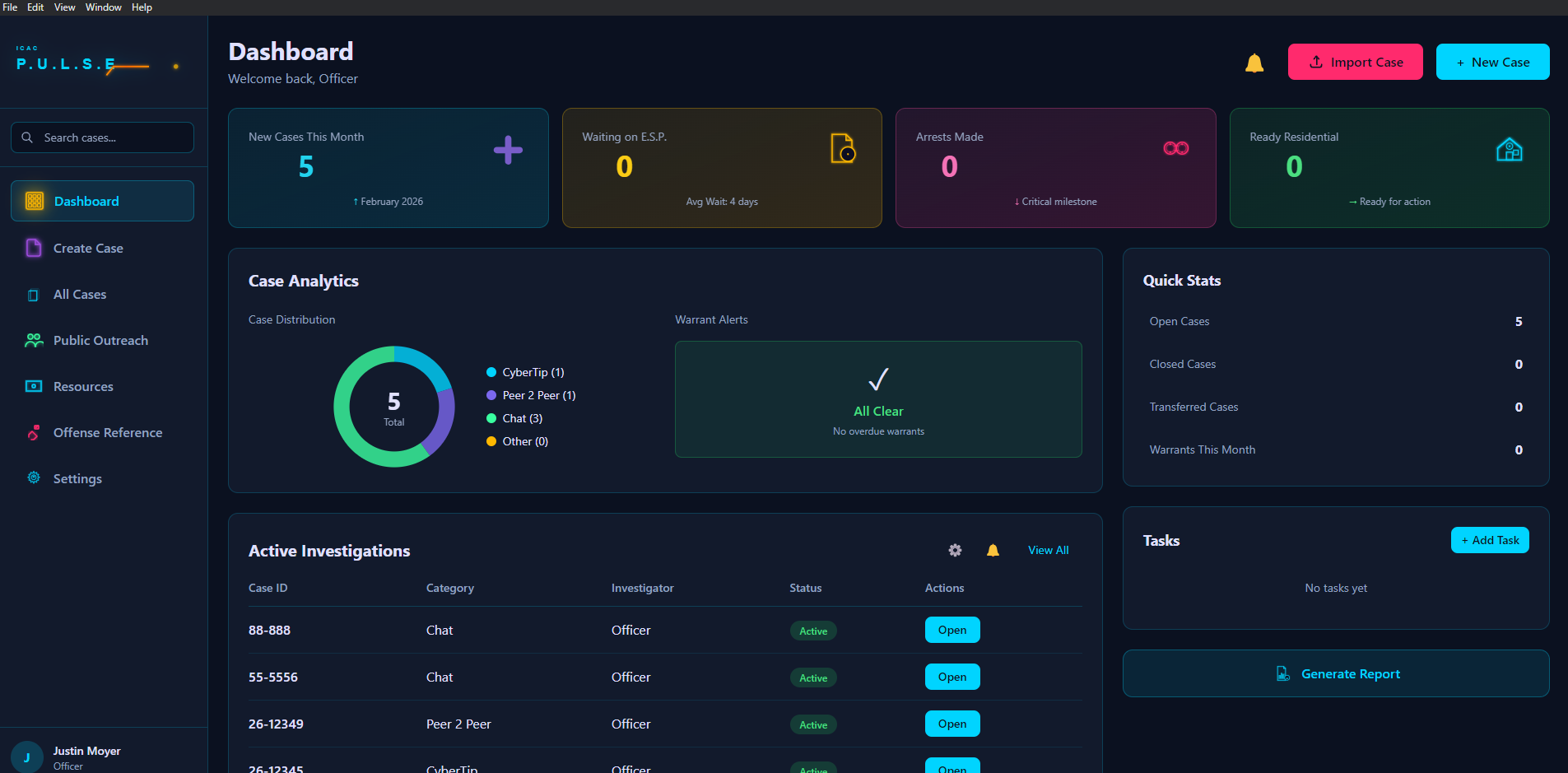
Task: Open case 55-5556
Action: (952, 677)
